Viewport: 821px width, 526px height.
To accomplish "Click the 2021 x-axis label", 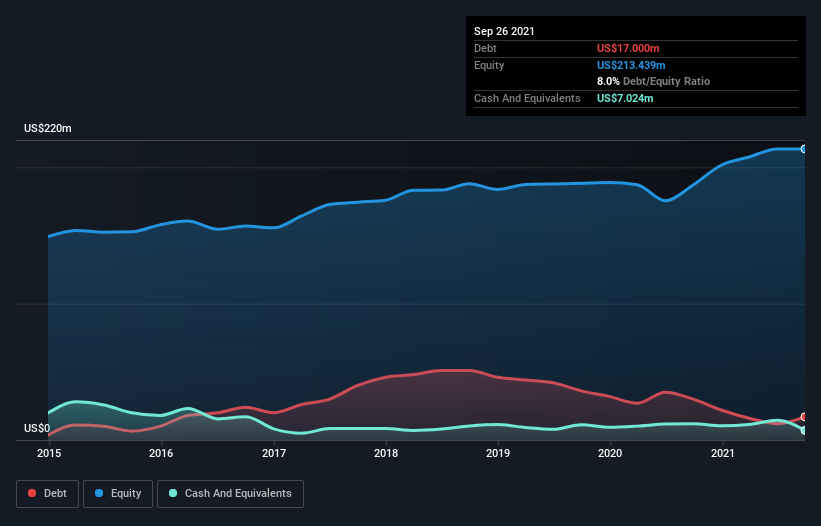I will (723, 453).
